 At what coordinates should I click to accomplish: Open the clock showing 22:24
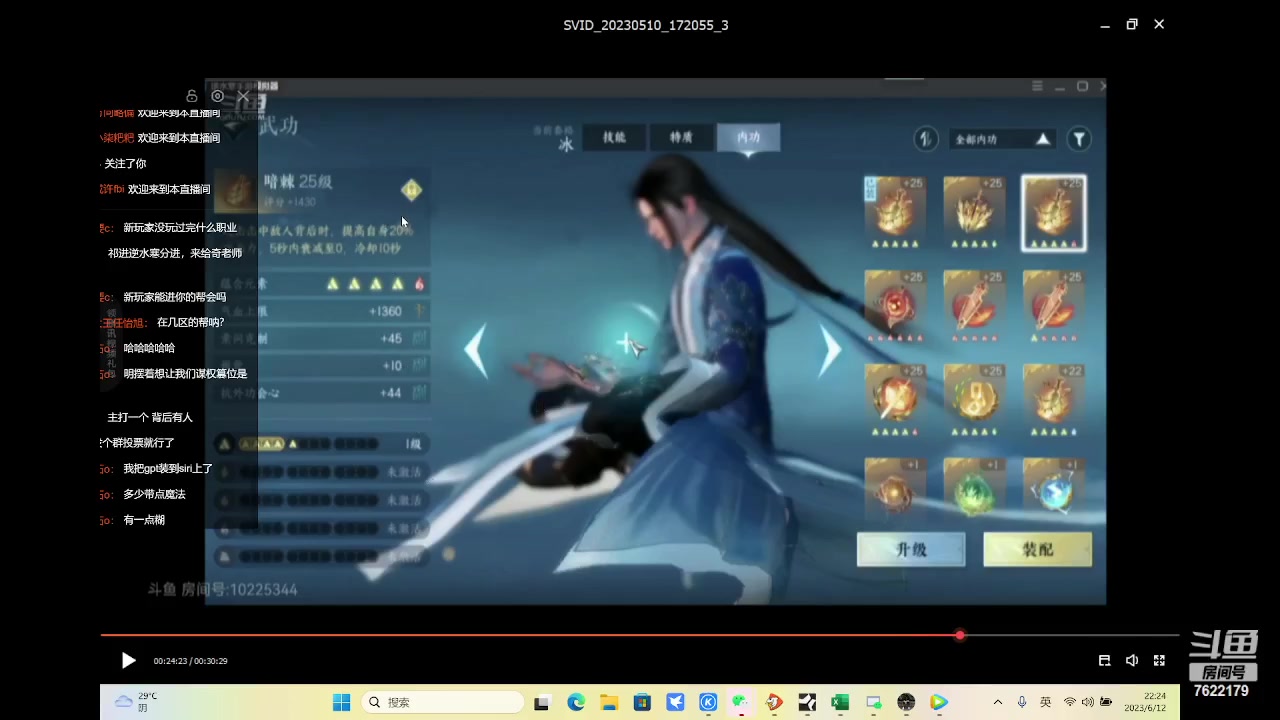click(1145, 701)
